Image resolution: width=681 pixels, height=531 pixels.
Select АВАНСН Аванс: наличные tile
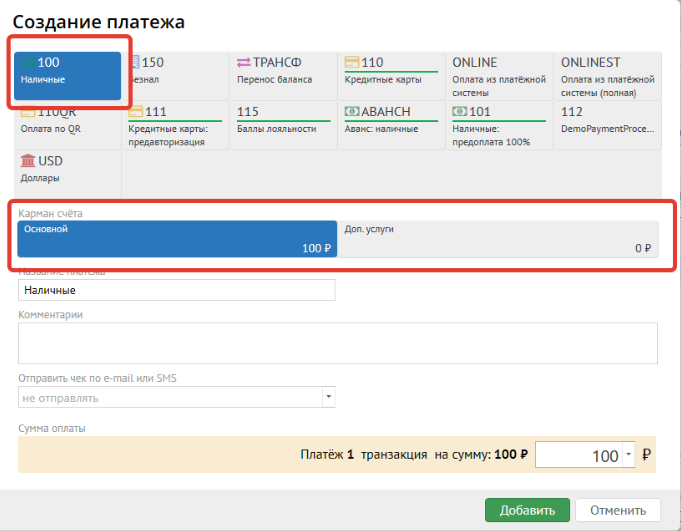tap(392, 125)
